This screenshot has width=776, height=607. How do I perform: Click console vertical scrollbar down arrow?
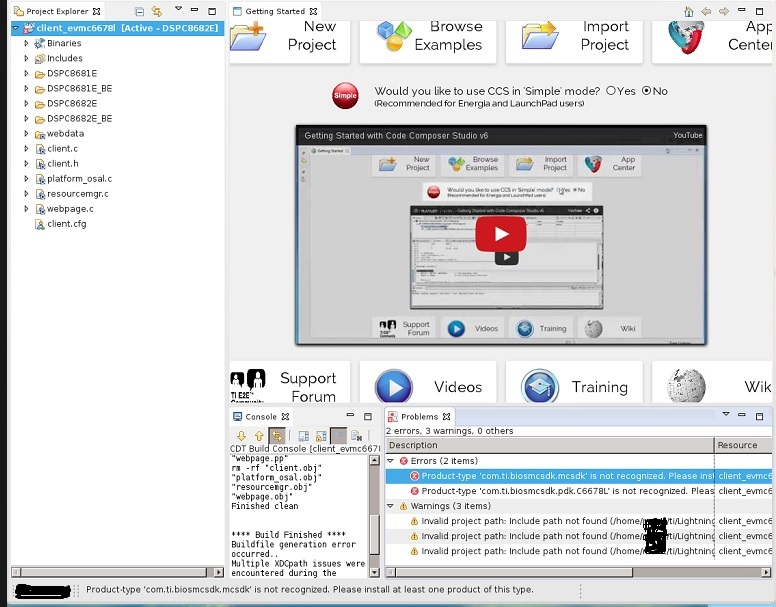375,572
